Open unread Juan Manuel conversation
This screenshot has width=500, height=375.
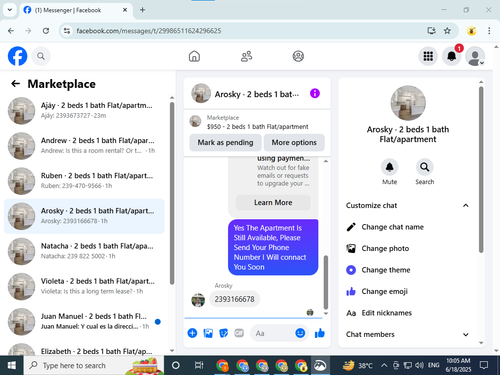pyautogui.click(x=84, y=322)
